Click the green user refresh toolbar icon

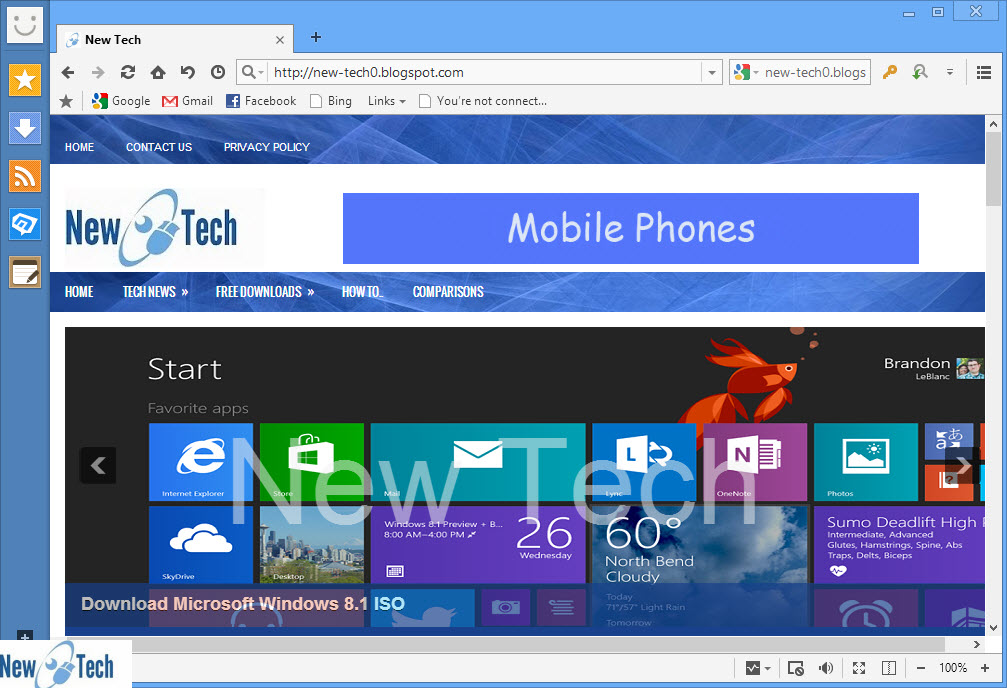click(x=920, y=72)
